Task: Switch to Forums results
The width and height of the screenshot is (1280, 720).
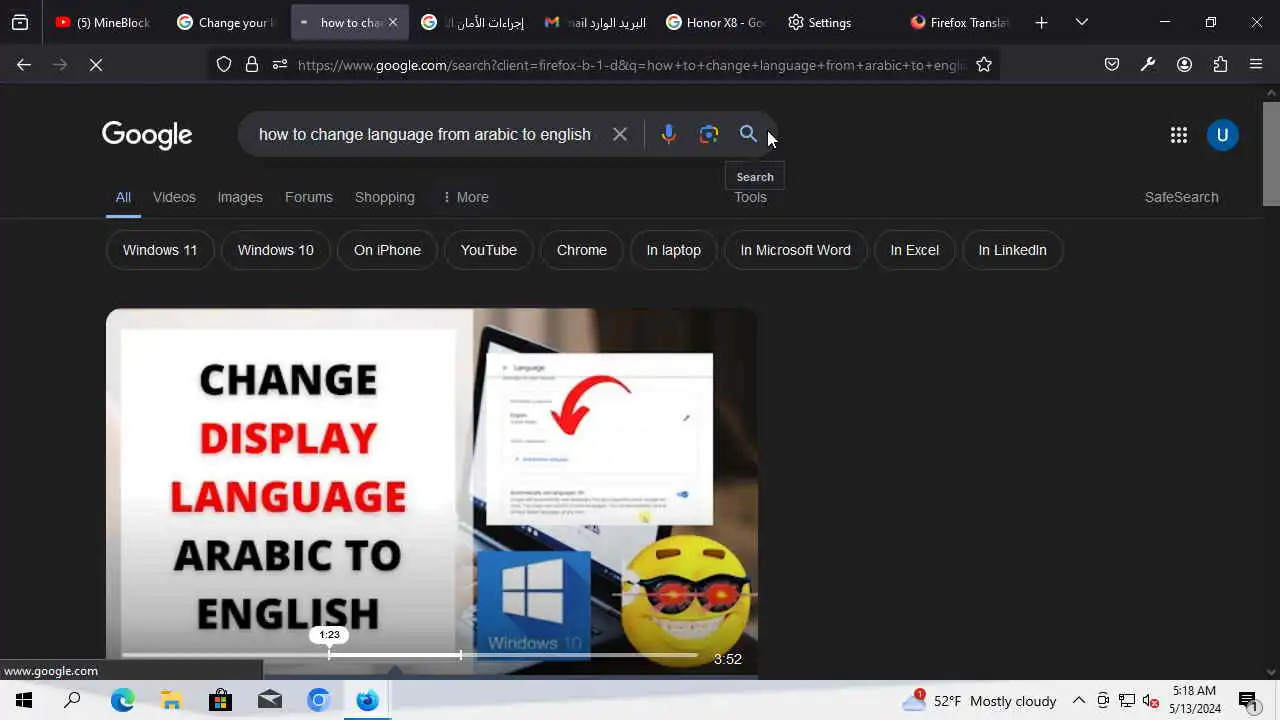Action: [309, 197]
